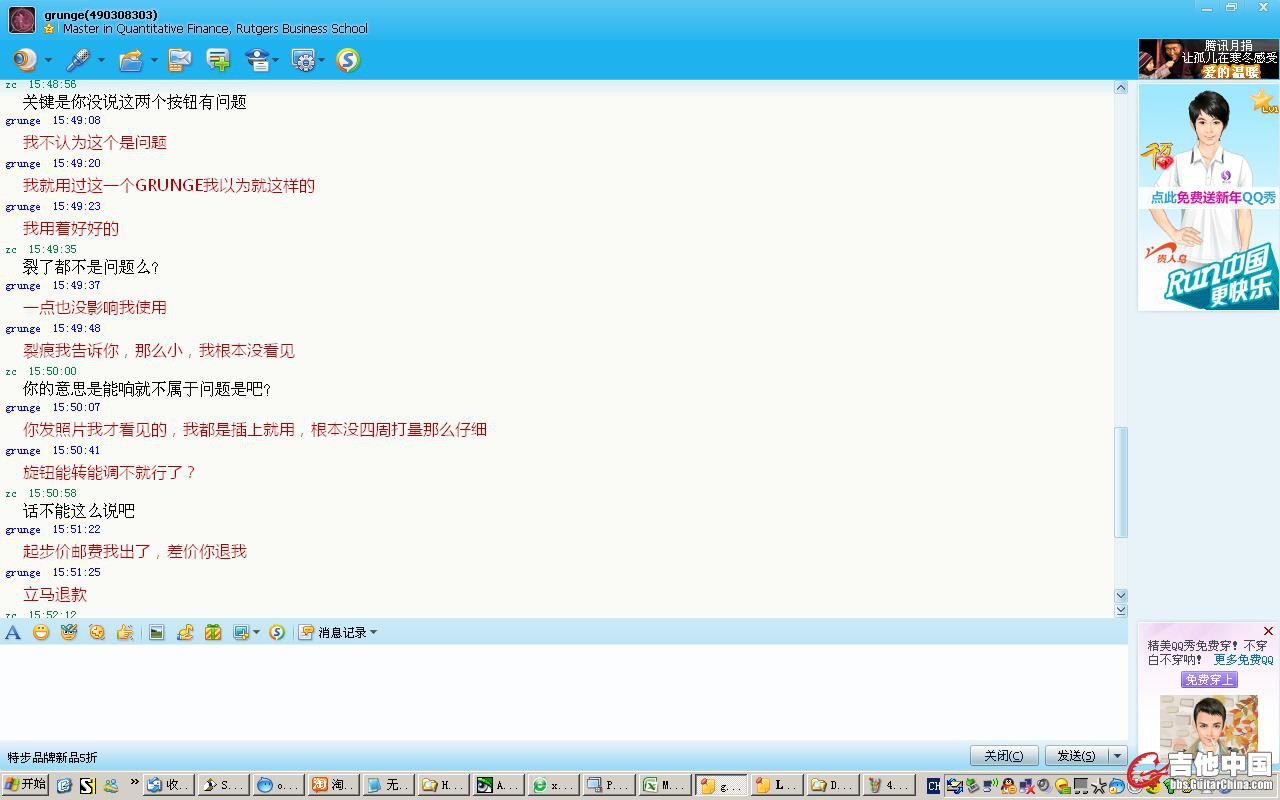The image size is (1280, 800).
Task: Expand the application gear icon dropdown
Action: click(321, 61)
